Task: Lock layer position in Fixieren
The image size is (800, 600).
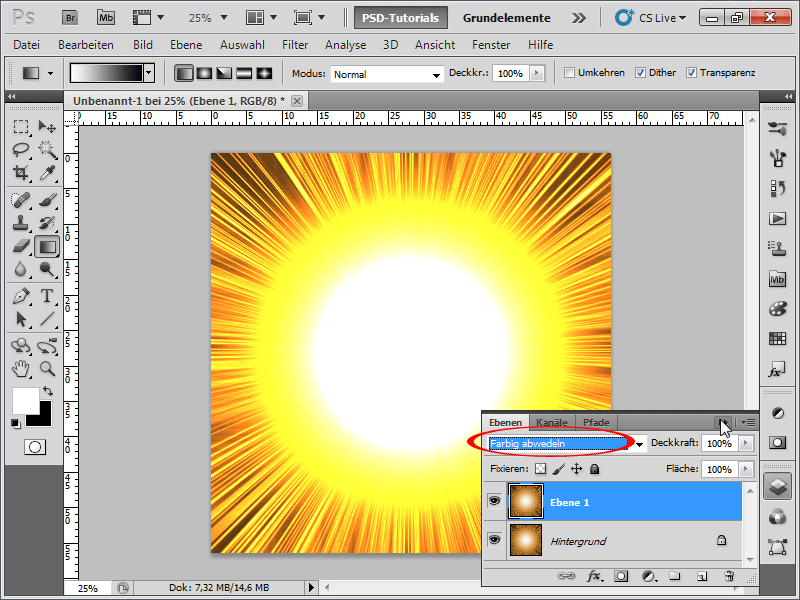Action: [577, 468]
